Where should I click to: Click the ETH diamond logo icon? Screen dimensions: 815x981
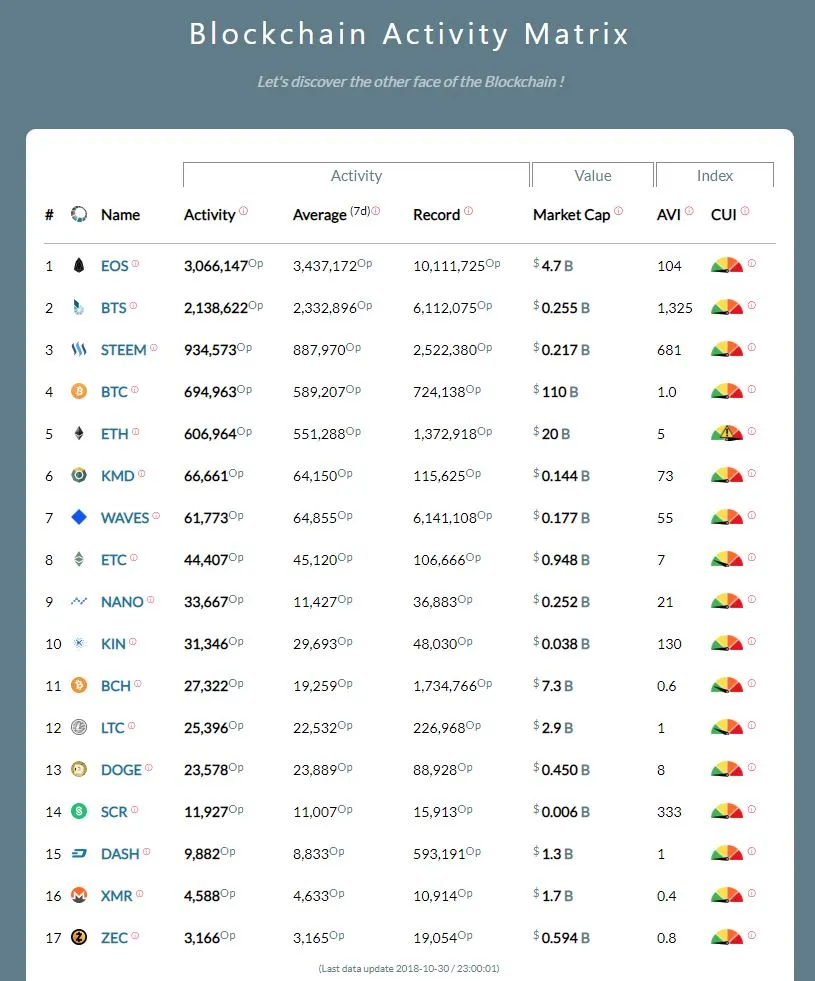coord(79,433)
